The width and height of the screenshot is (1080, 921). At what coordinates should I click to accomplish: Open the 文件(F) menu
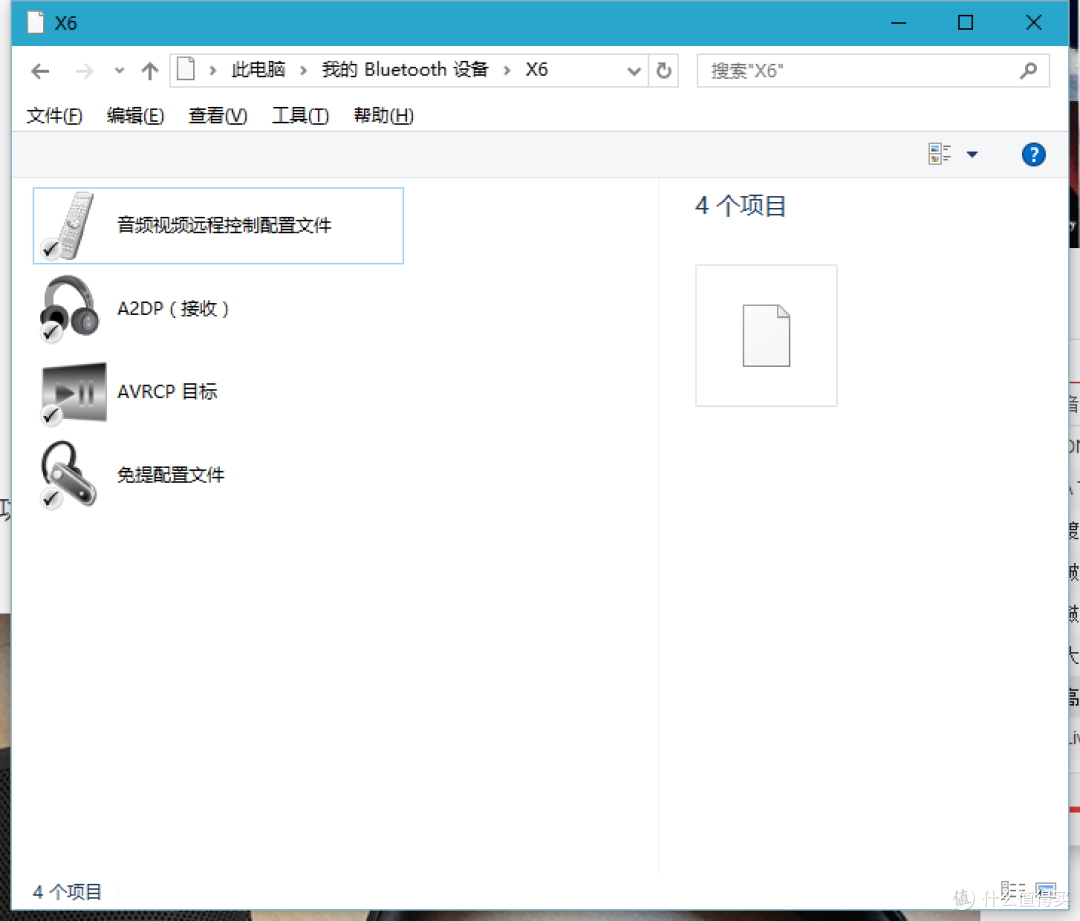tap(54, 116)
